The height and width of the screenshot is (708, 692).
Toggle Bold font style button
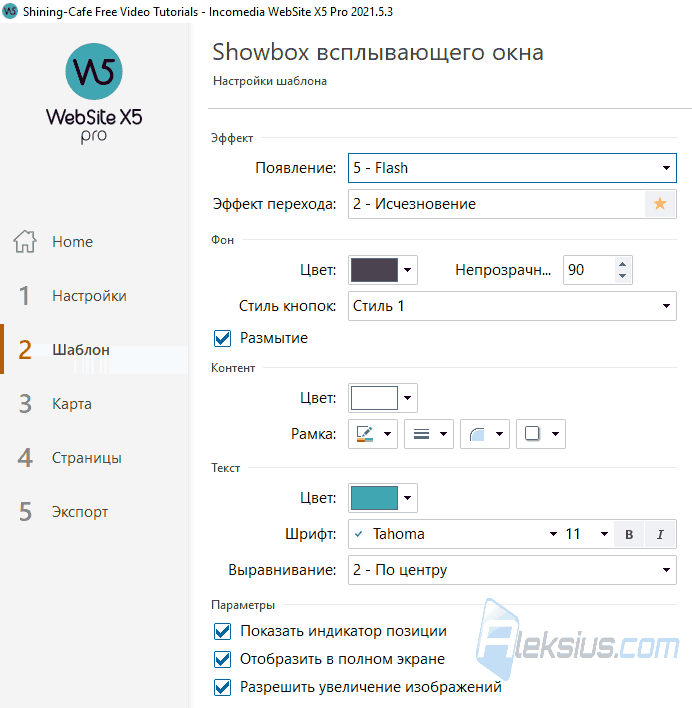pyautogui.click(x=629, y=534)
